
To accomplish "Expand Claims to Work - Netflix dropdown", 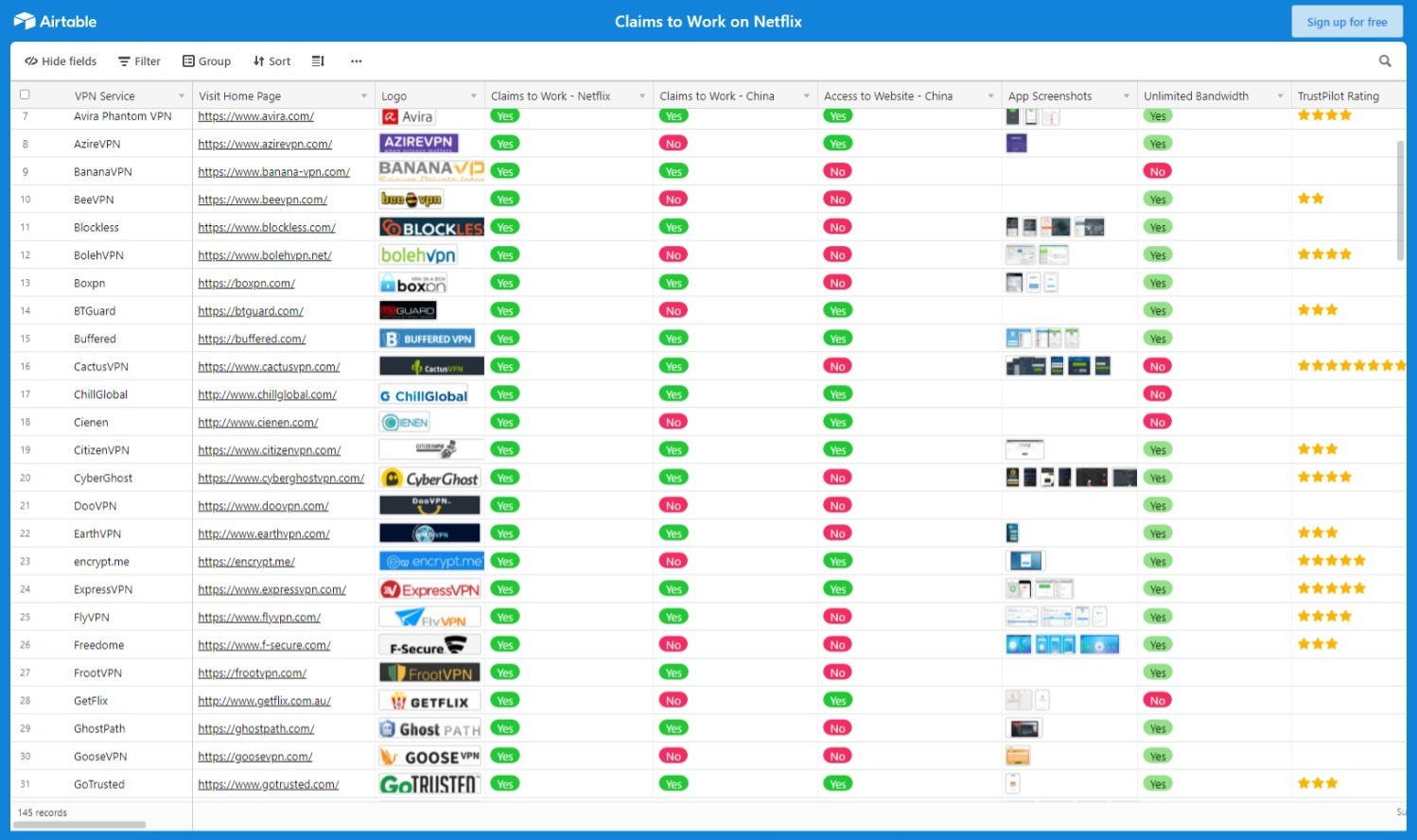I will coord(642,96).
